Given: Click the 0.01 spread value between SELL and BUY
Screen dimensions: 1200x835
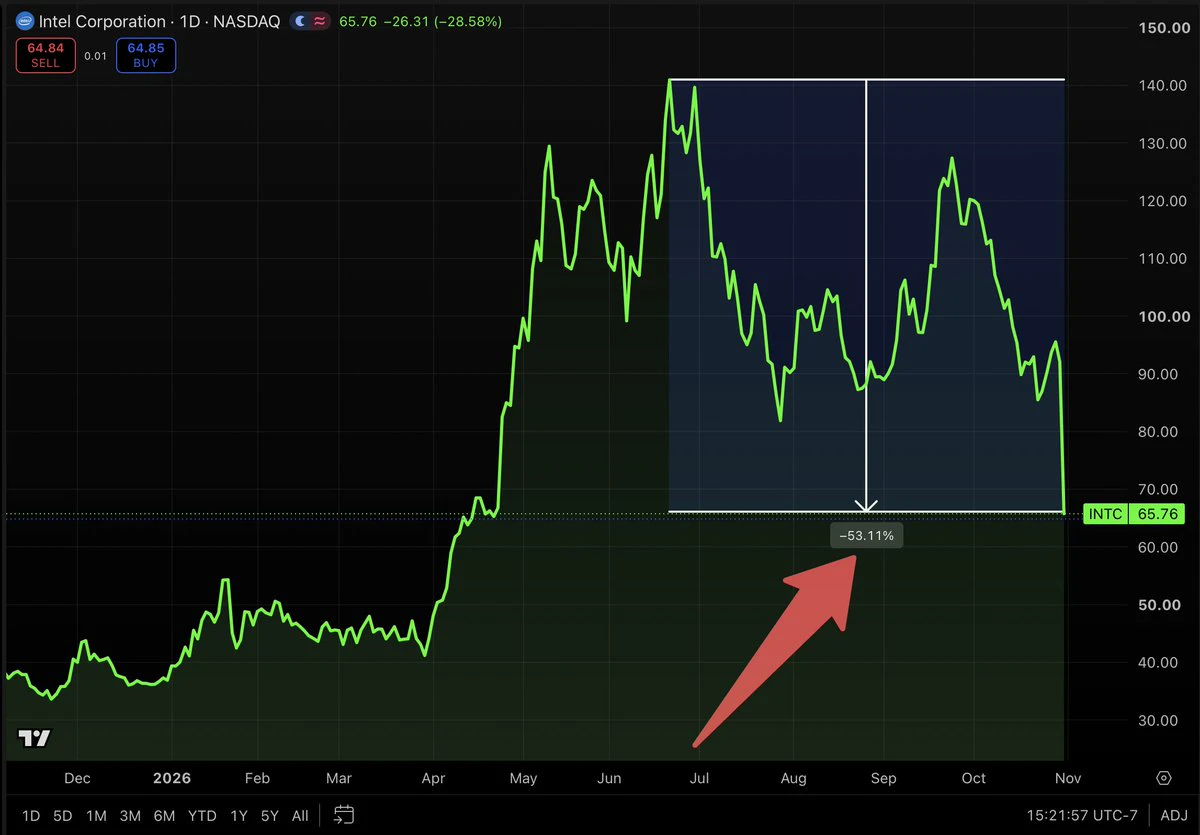Looking at the screenshot, I should (x=95, y=56).
